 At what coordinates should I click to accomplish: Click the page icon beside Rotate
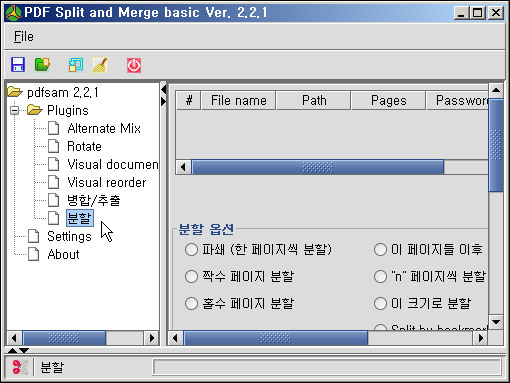(53, 146)
